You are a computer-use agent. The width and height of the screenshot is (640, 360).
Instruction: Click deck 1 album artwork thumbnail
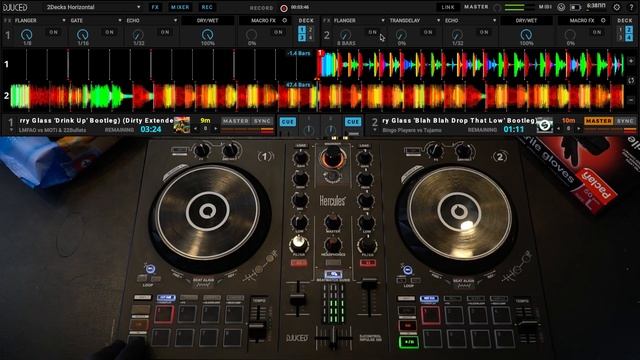tap(182, 125)
